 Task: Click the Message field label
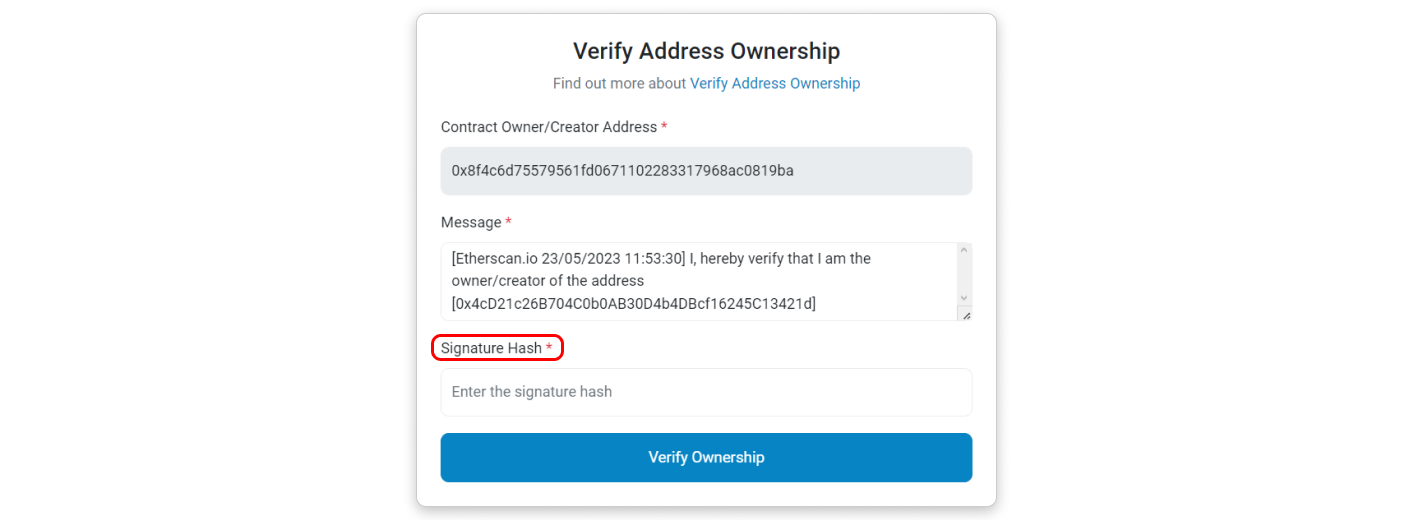coord(471,222)
